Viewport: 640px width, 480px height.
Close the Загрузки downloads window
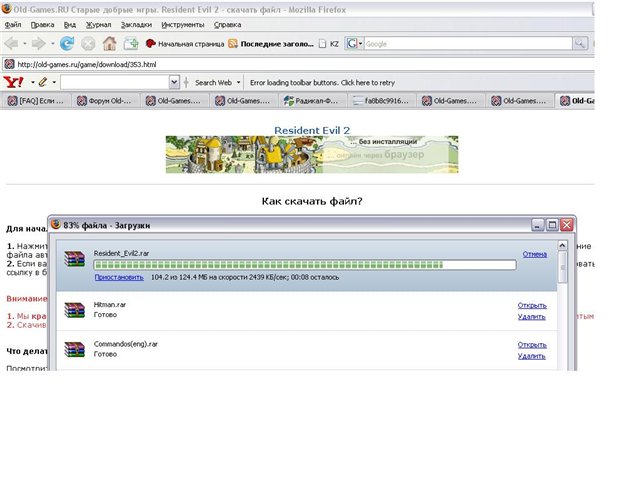tap(567, 224)
